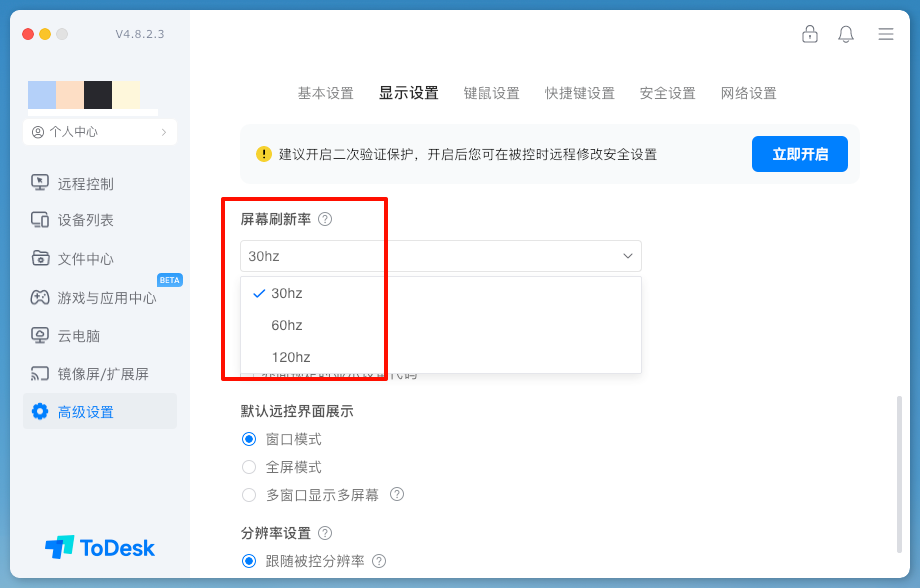Open 游戏与应用中心 gamepad icon
Screen dimensions: 920x588
[x=40, y=297]
